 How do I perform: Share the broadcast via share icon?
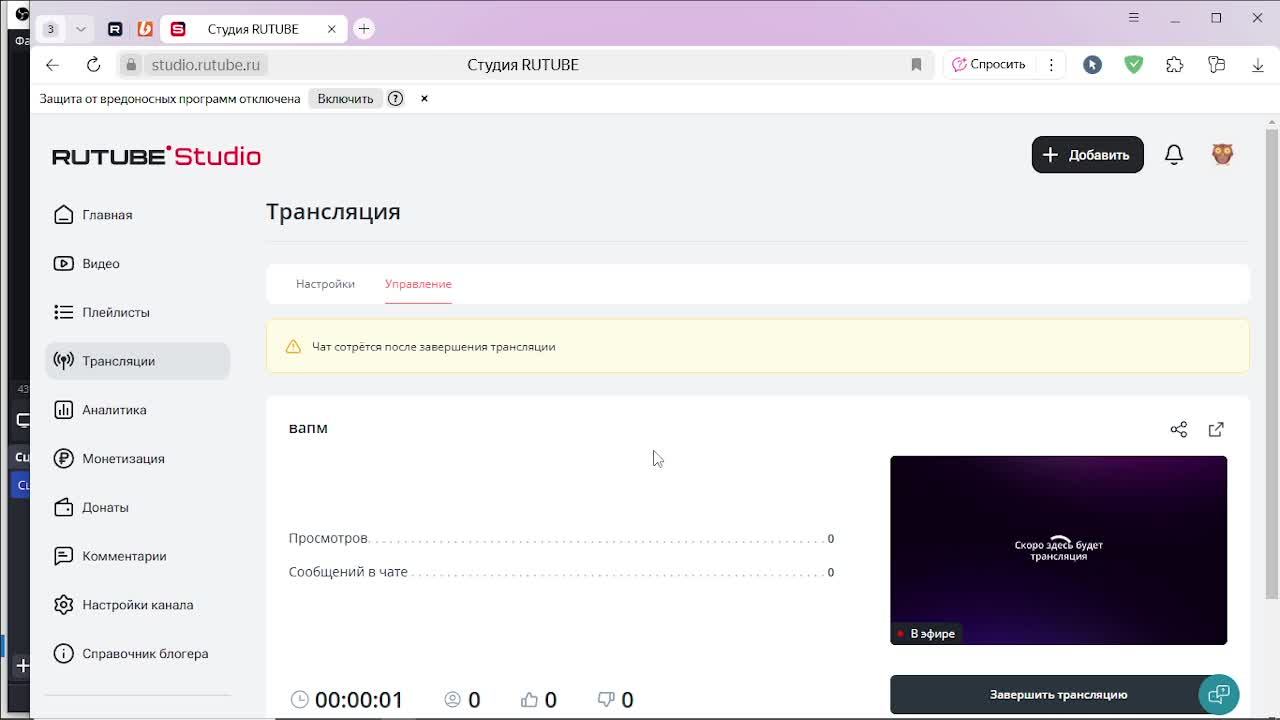(x=1179, y=429)
